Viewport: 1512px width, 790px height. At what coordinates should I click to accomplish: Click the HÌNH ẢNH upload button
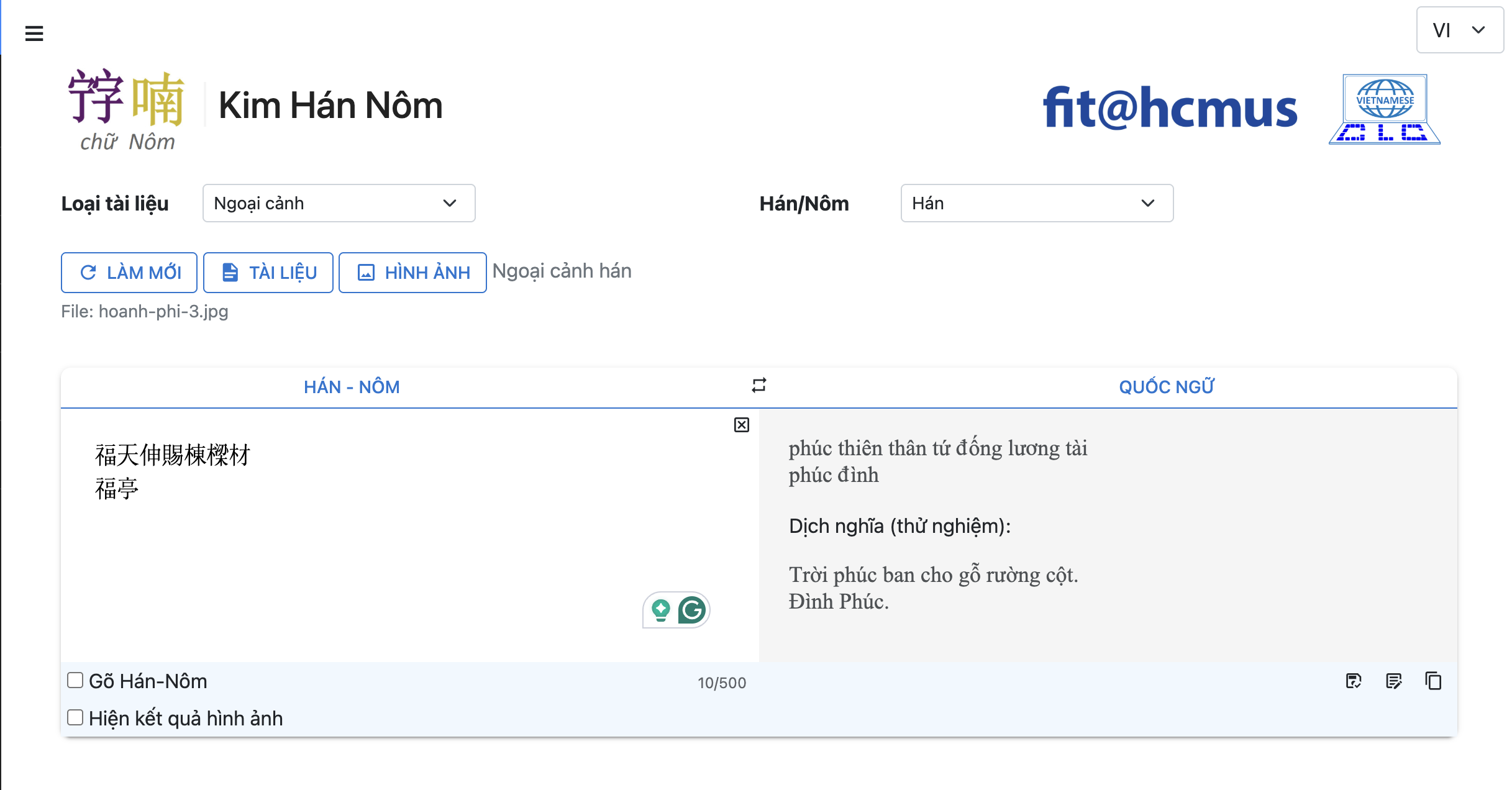click(412, 273)
